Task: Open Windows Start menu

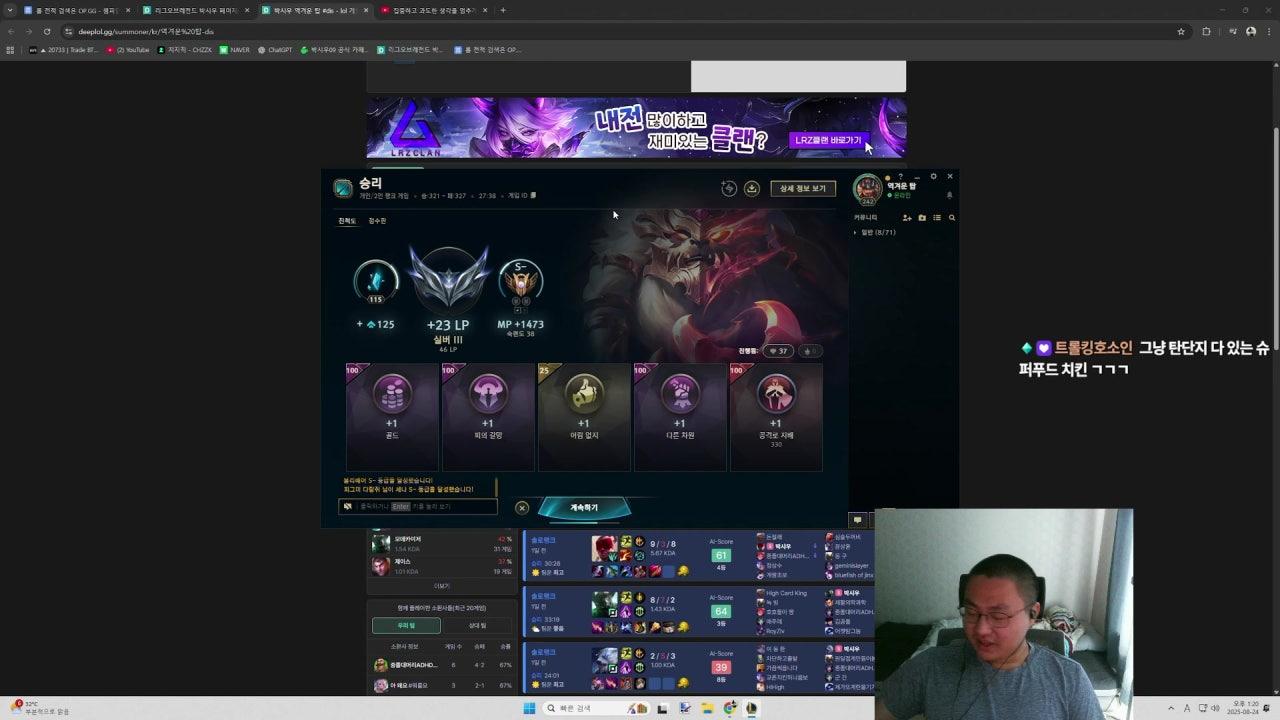Action: point(529,708)
